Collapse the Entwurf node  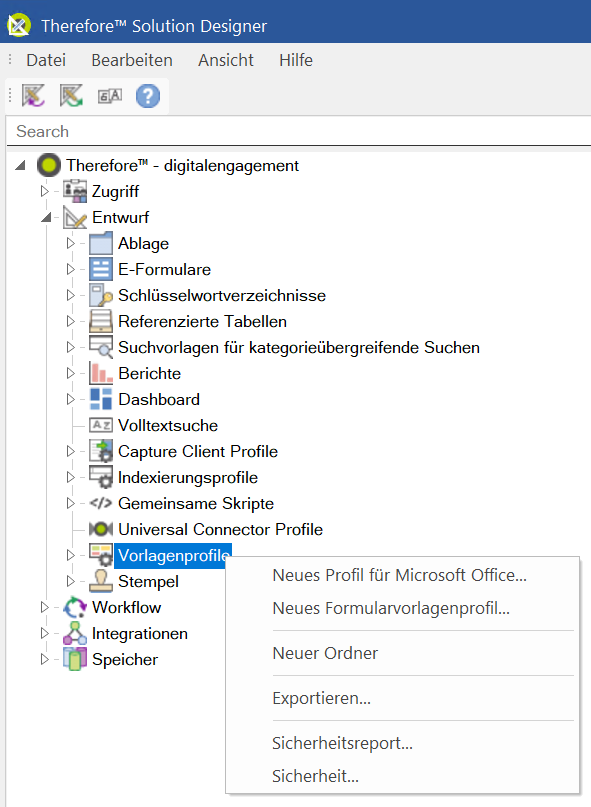46,218
